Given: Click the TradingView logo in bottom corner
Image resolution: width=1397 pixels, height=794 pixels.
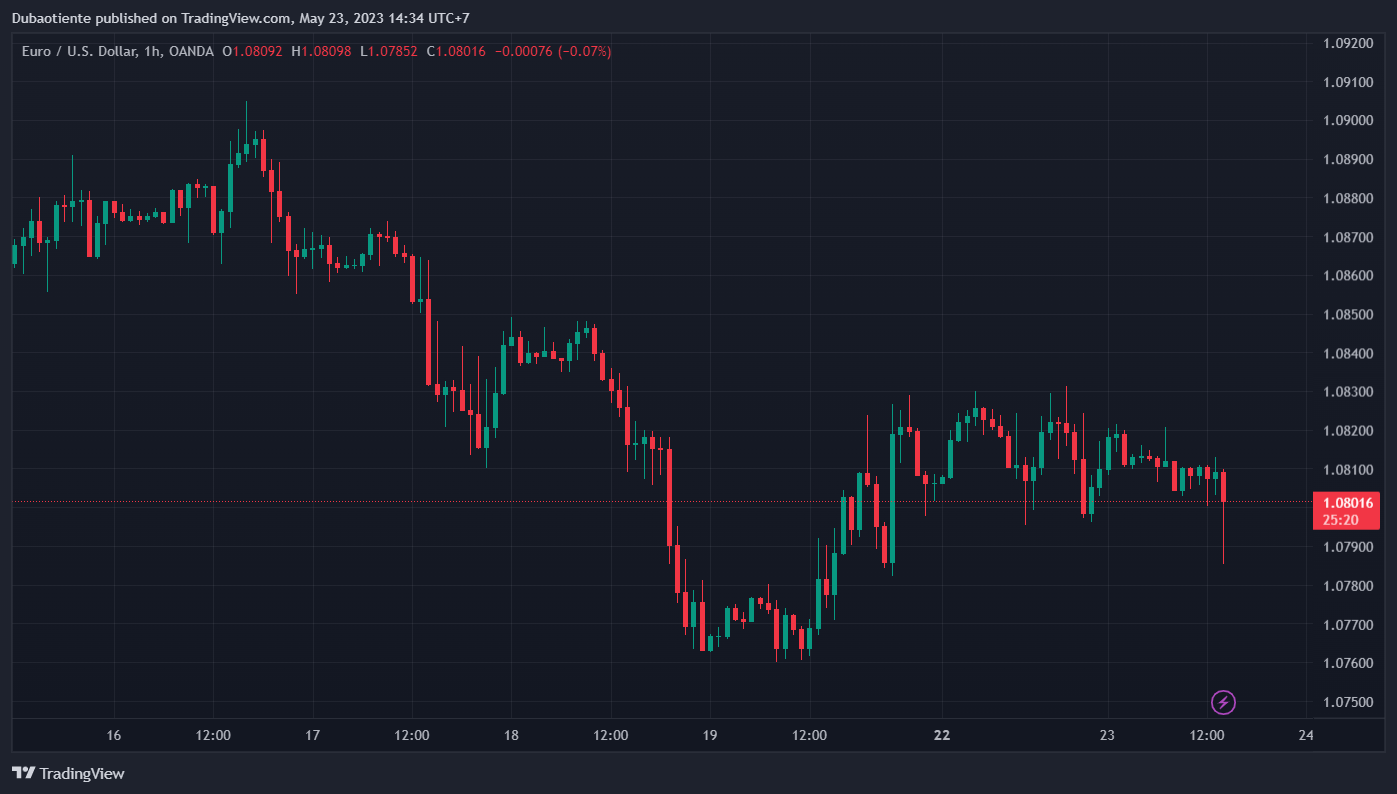Looking at the screenshot, I should pyautogui.click(x=68, y=773).
